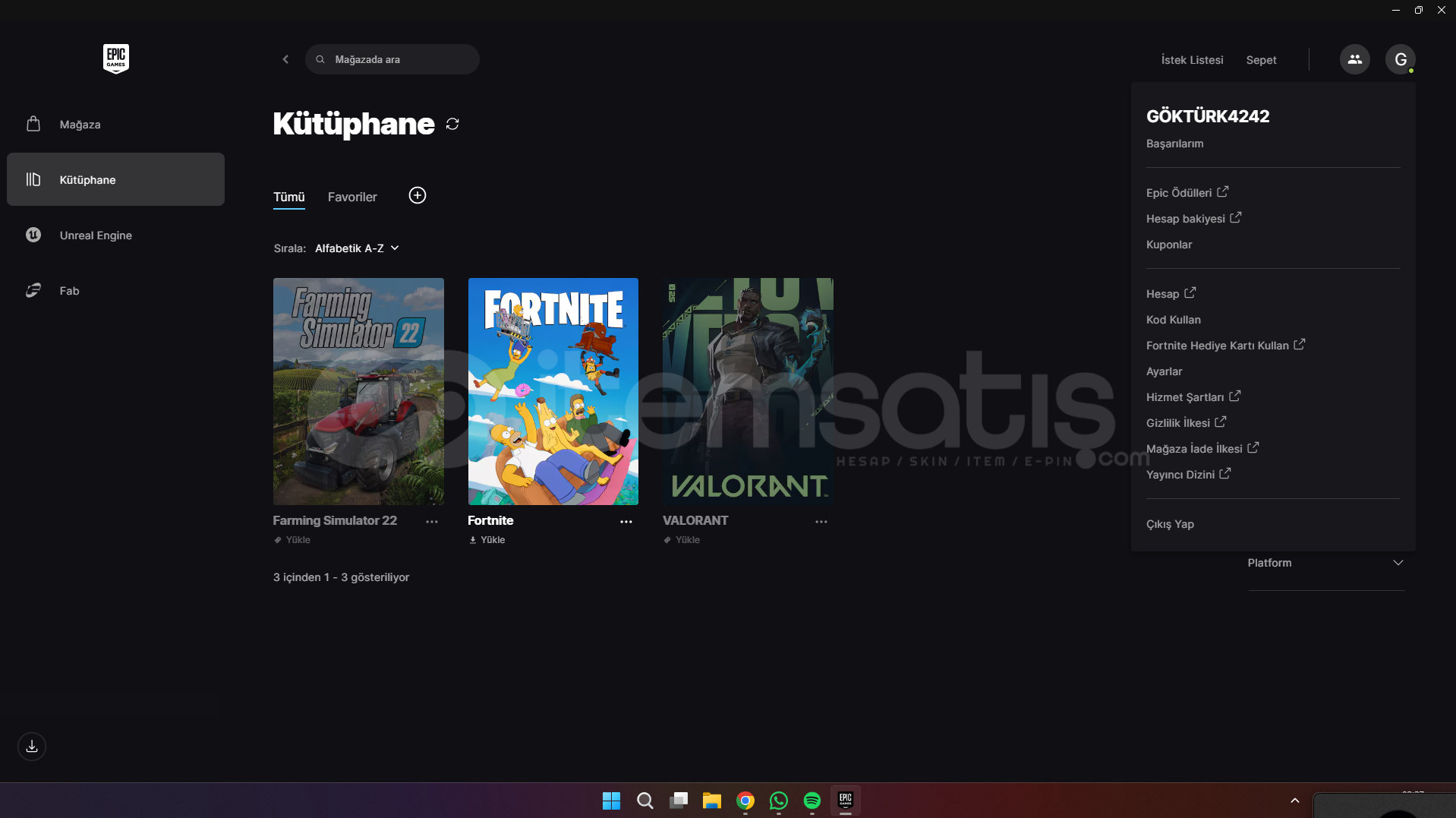Open Epic Ödülleri external link icon

(x=1223, y=192)
